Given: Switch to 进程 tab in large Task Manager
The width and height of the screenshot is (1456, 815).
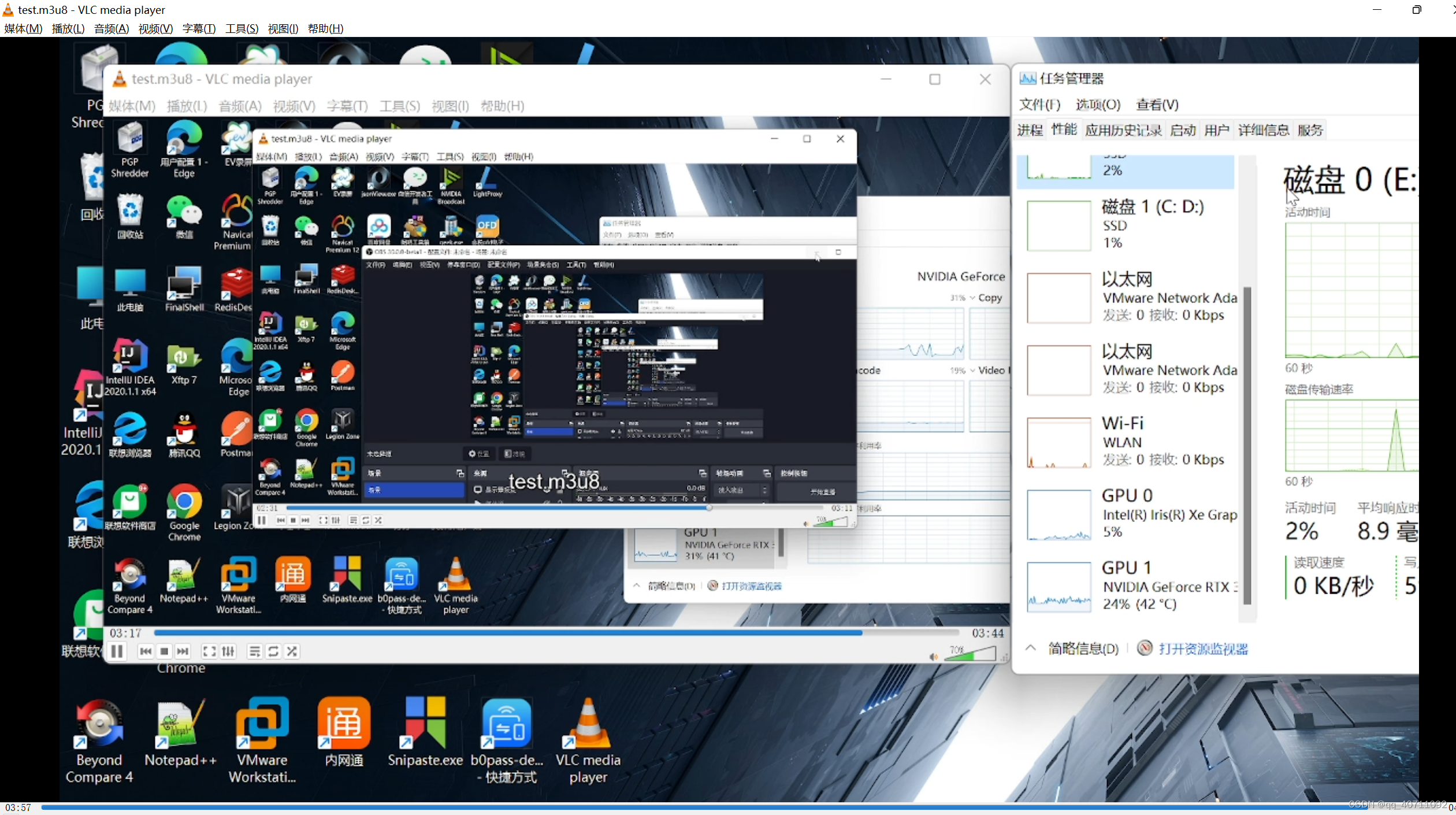Looking at the screenshot, I should 1030,130.
